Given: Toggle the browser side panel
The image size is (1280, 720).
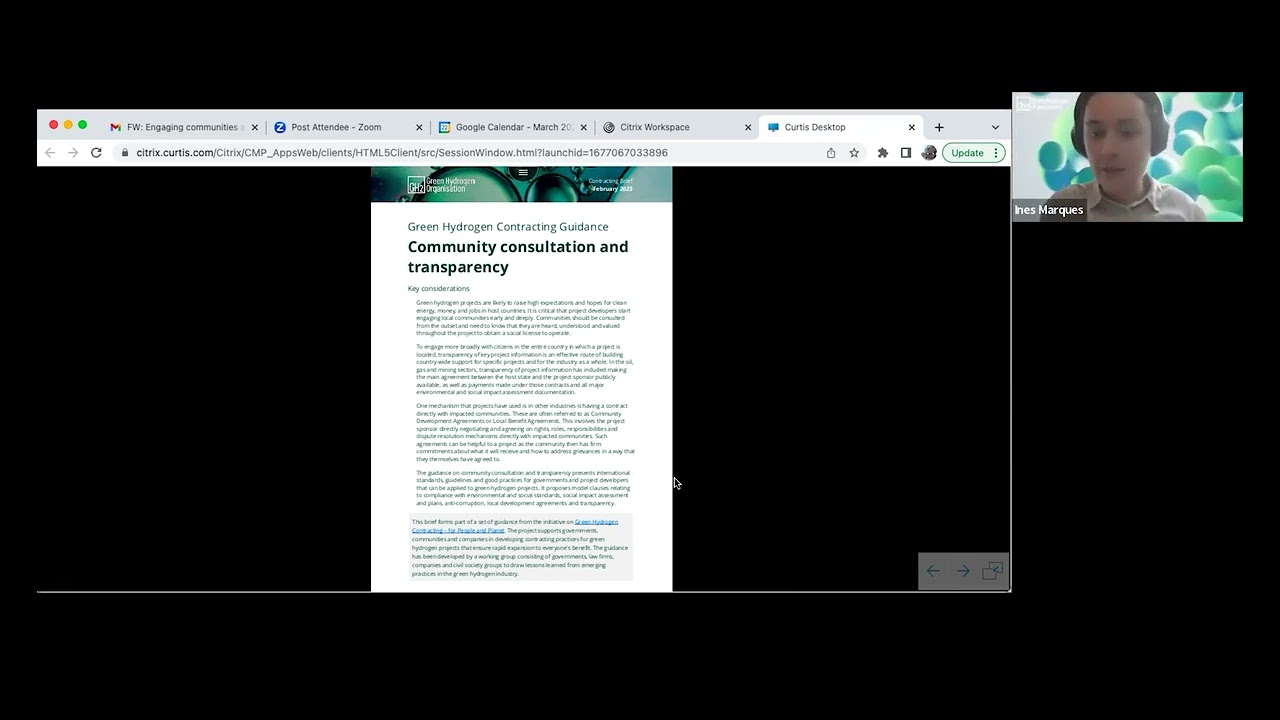Looking at the screenshot, I should click(906, 153).
